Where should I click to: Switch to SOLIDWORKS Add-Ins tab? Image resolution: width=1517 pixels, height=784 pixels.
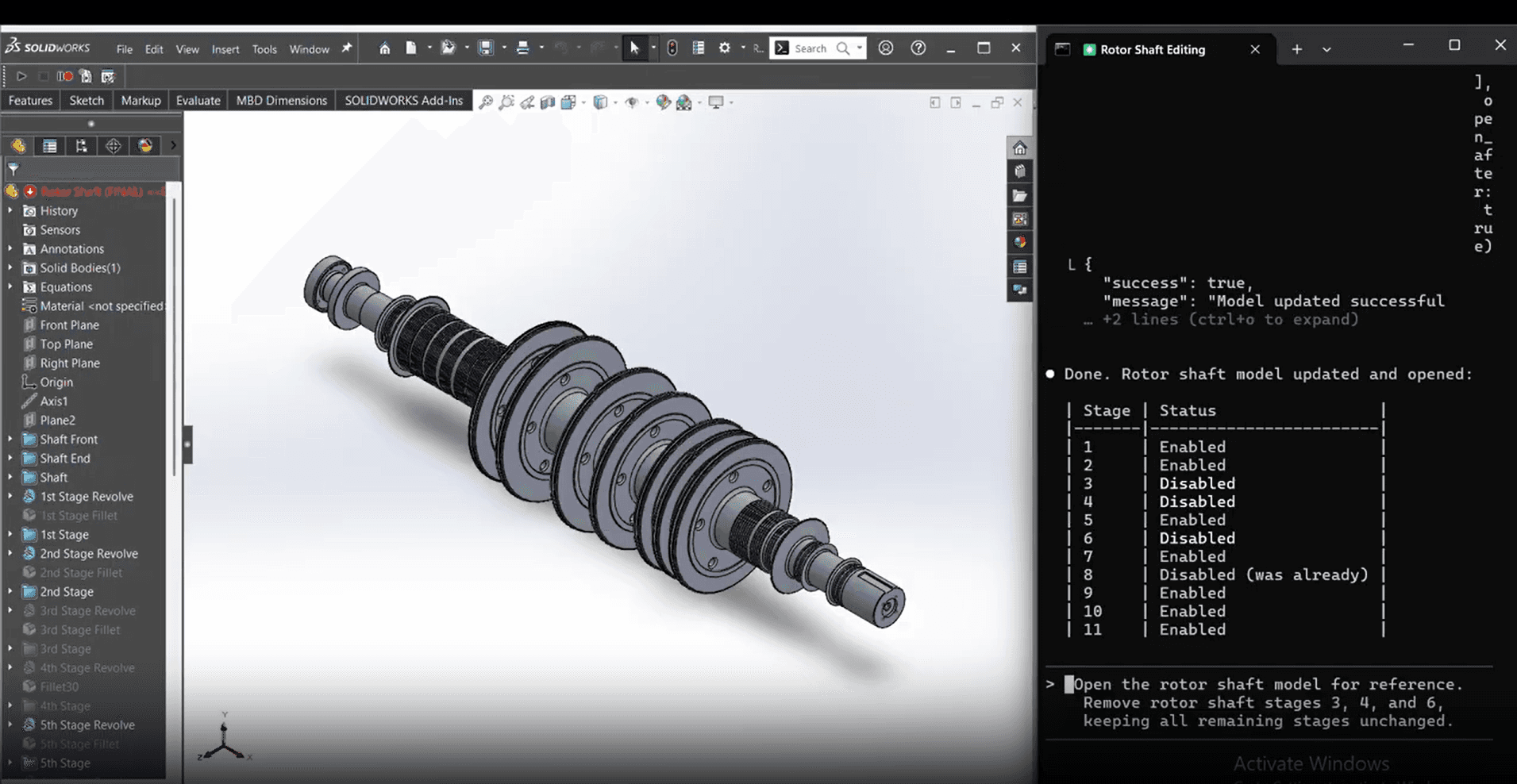tap(403, 101)
